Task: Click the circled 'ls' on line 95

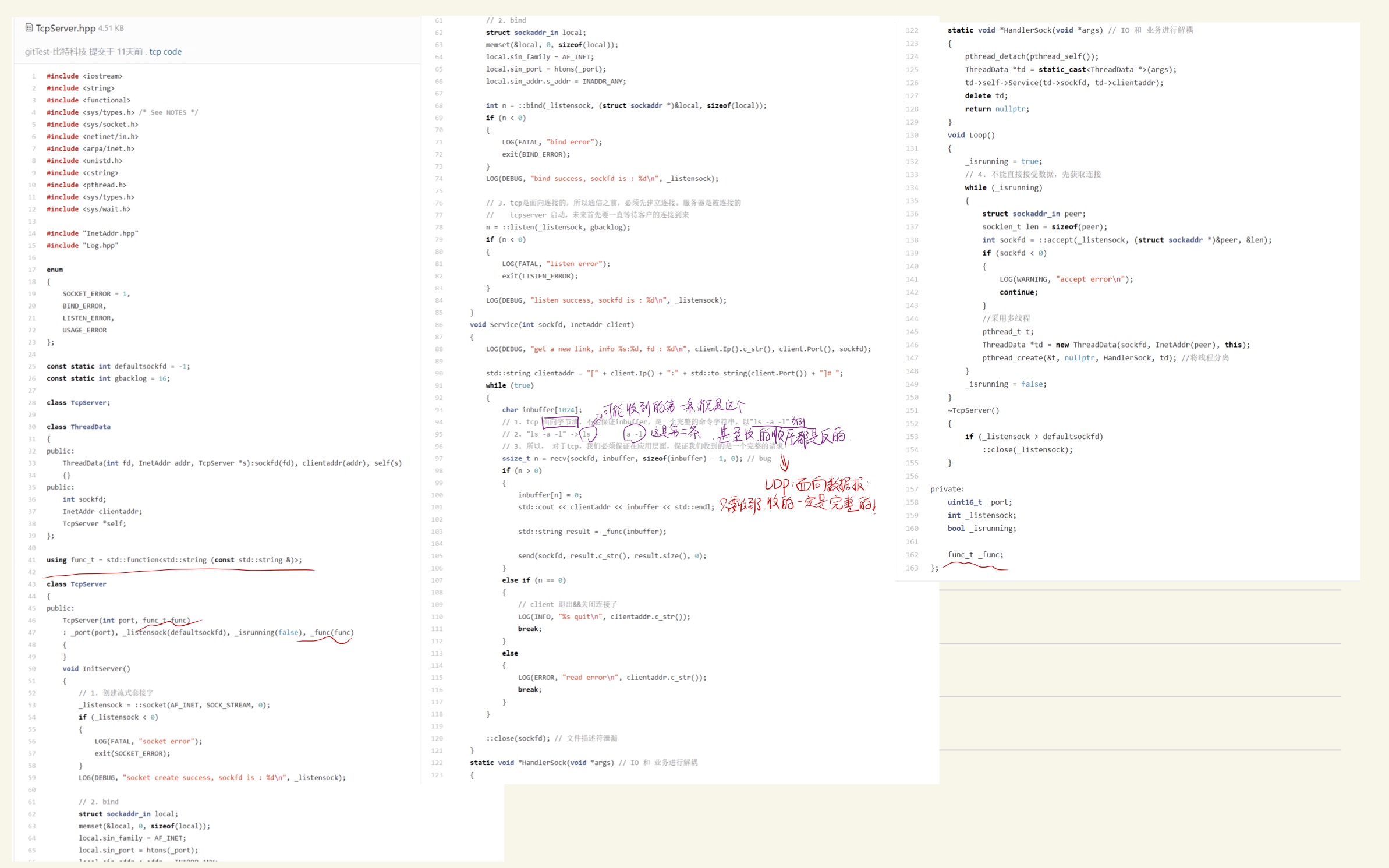Action: pos(587,434)
